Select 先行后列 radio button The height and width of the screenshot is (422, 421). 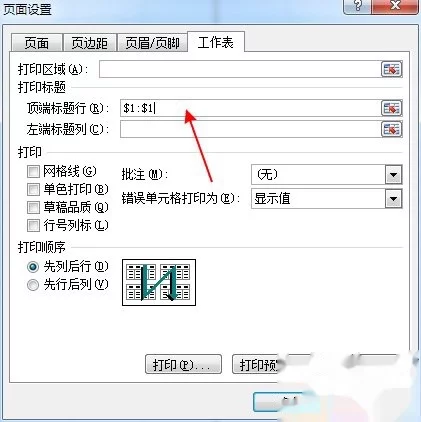(x=33, y=285)
